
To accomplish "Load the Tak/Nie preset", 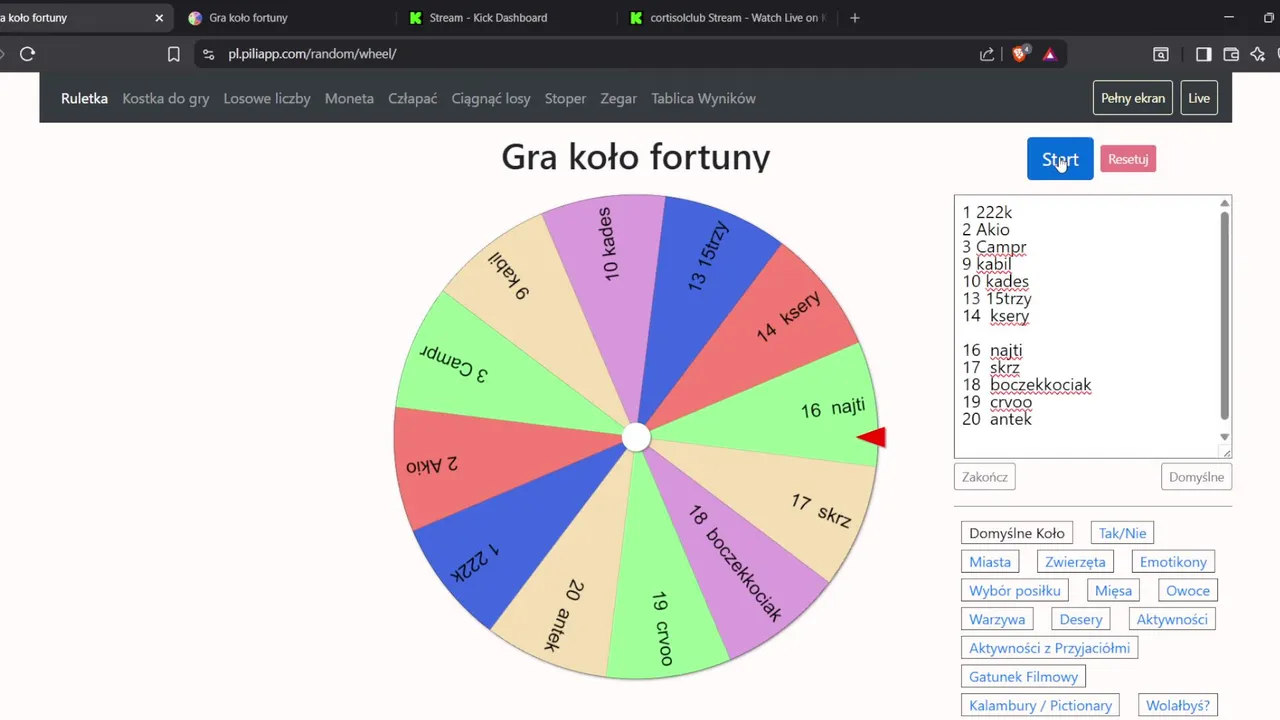I will 1123,533.
